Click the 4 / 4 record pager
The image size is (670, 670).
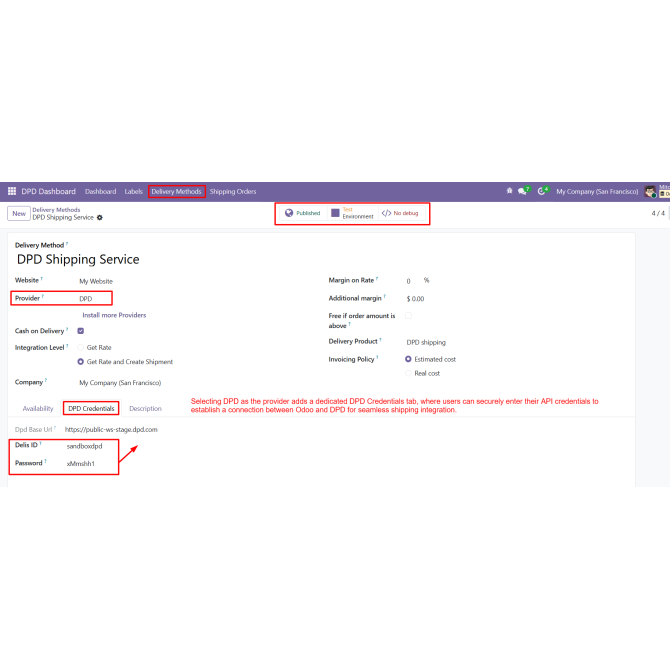(x=658, y=213)
